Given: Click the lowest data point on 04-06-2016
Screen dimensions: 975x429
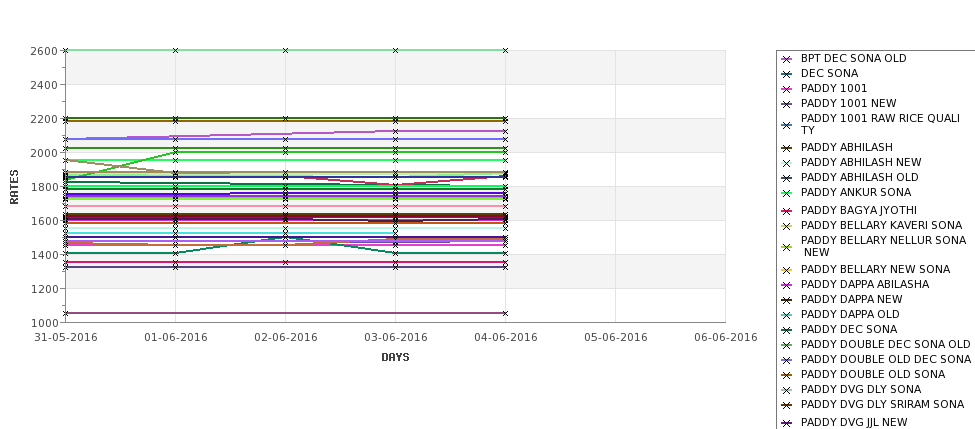Looking at the screenshot, I should point(506,313).
